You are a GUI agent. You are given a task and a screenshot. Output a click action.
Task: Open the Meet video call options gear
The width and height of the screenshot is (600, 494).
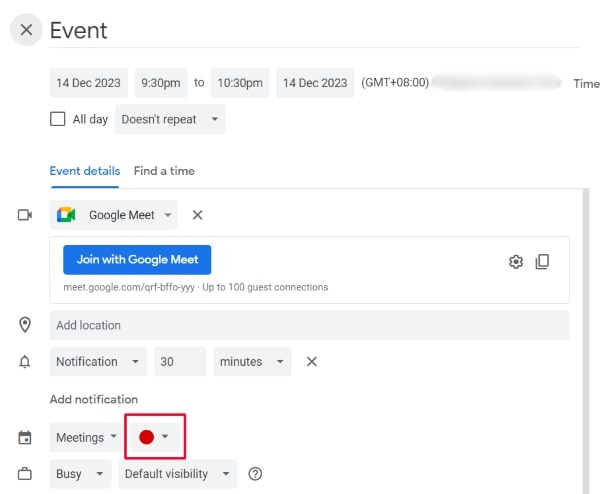(516, 262)
